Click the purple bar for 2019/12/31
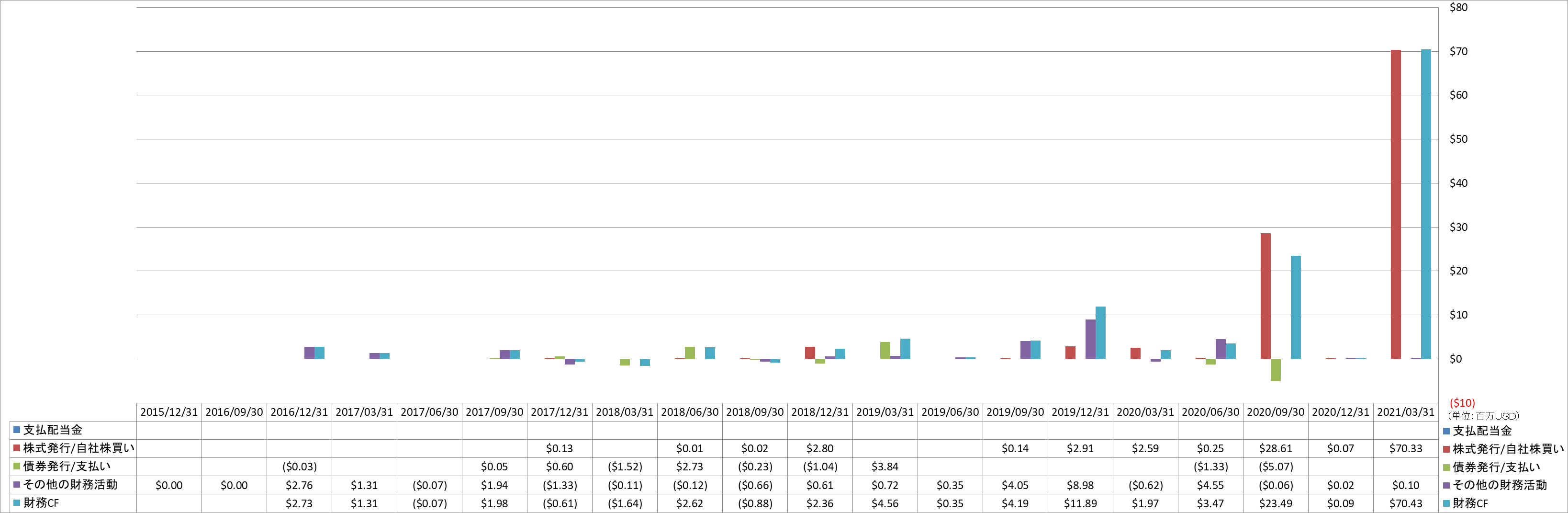This screenshot has width=1568, height=513. 1090,339
